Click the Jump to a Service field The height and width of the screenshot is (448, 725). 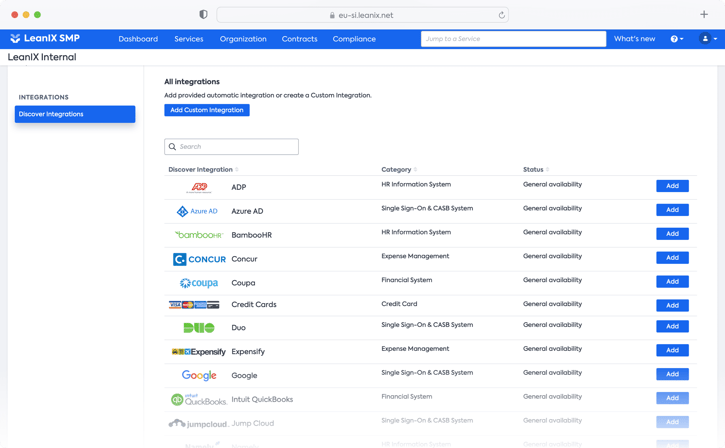point(513,39)
